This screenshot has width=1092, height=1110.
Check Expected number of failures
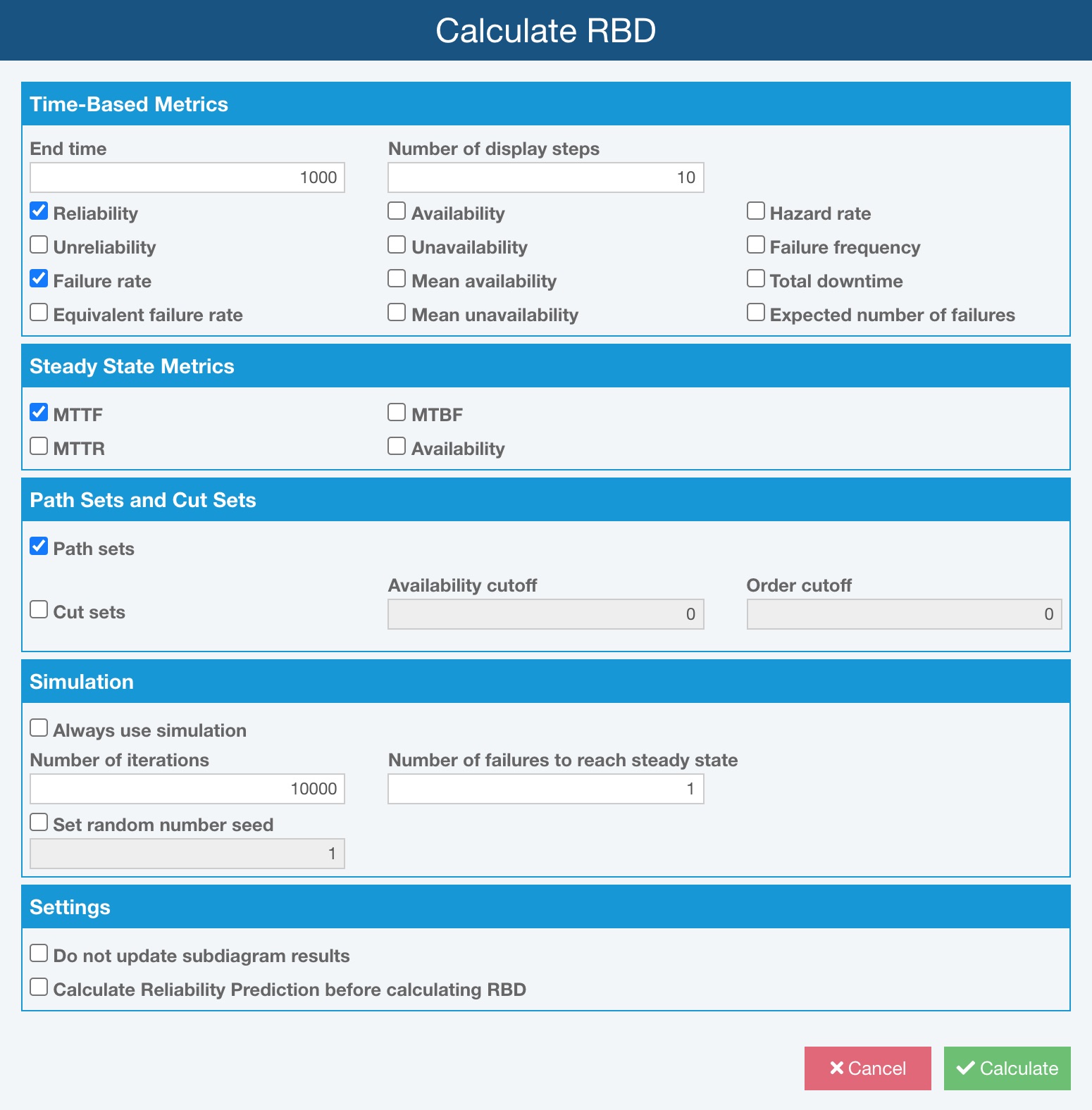756,313
